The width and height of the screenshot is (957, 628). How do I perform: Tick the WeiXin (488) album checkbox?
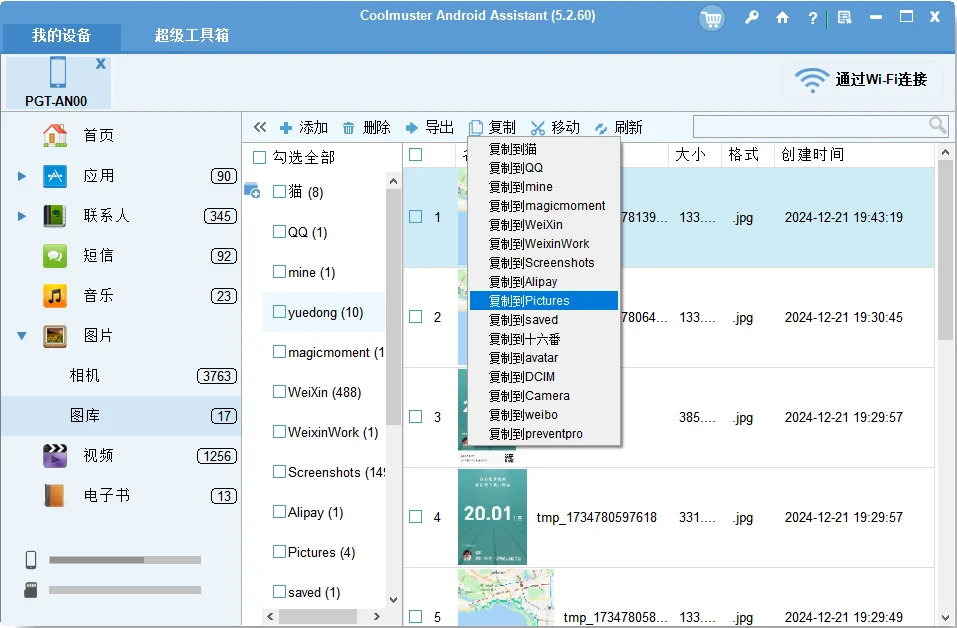279,392
